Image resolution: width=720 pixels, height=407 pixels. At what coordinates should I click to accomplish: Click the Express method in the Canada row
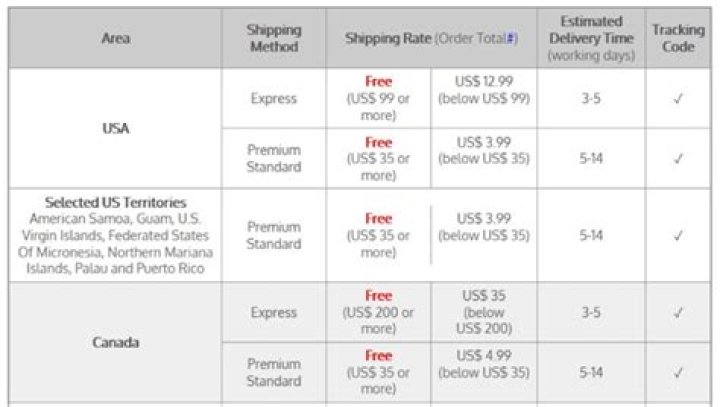pyautogui.click(x=273, y=312)
